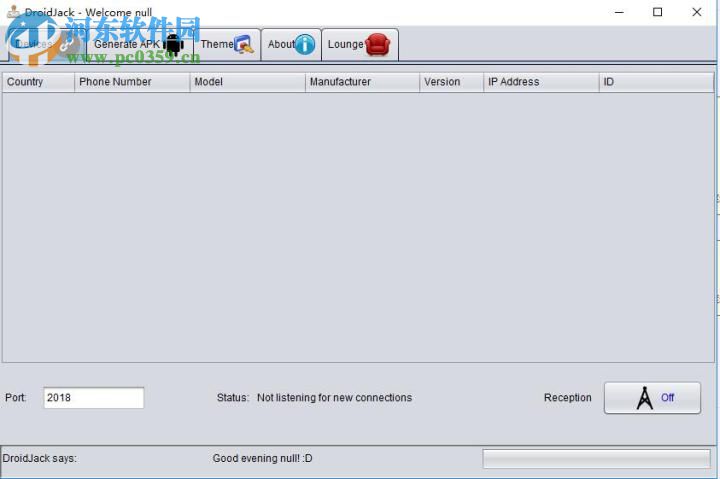Open the About tab
The height and width of the screenshot is (479, 720).
(x=291, y=45)
